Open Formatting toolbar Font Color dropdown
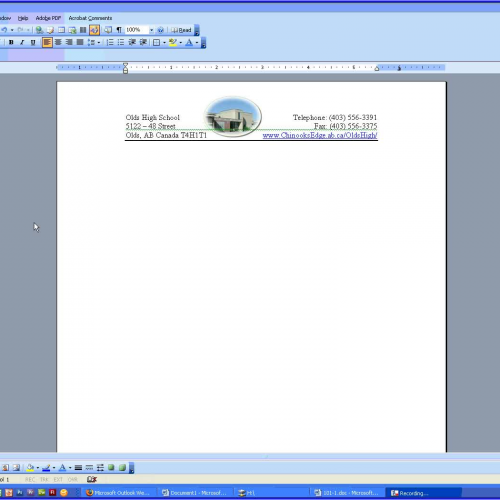Viewport: 500px width, 500px height. click(197, 43)
